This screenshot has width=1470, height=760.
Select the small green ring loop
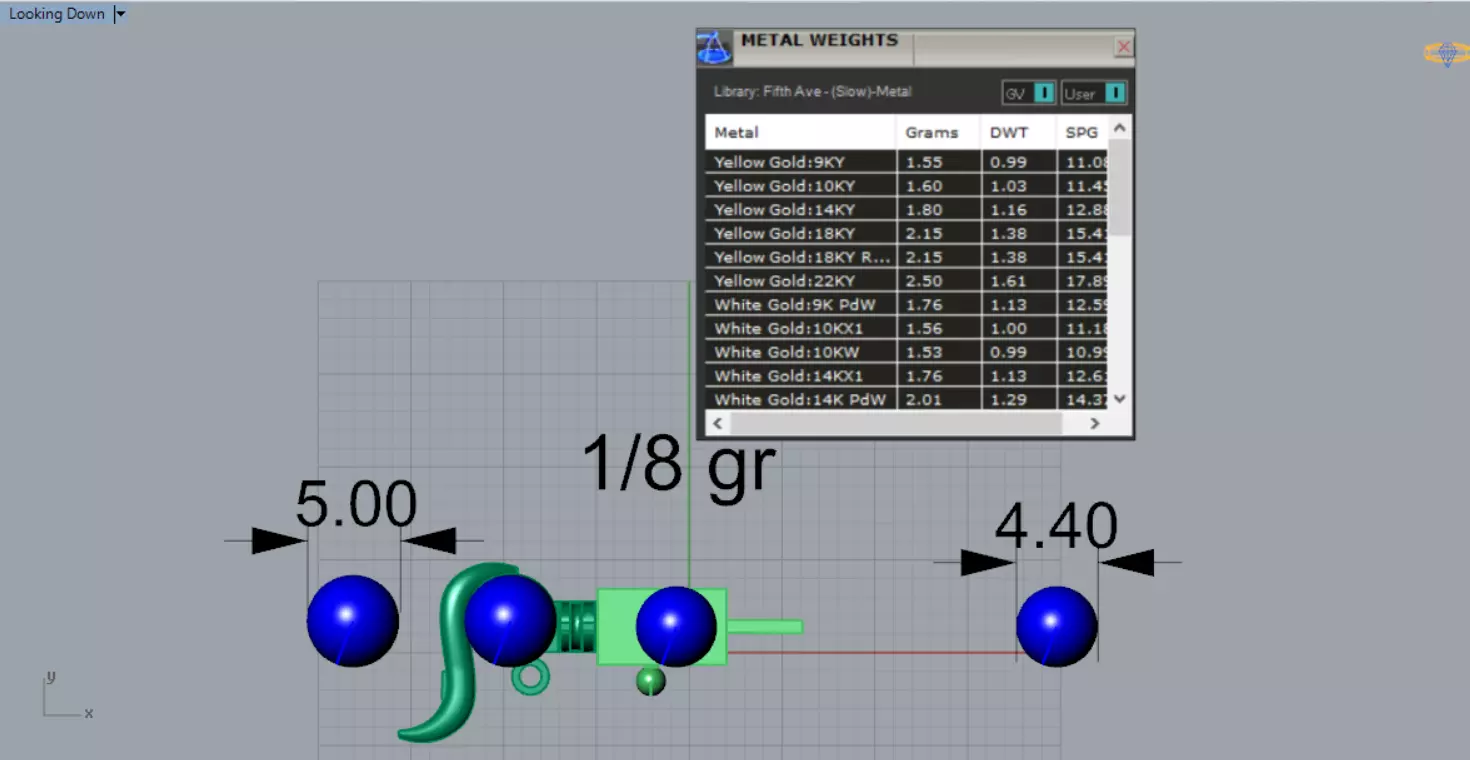(531, 677)
